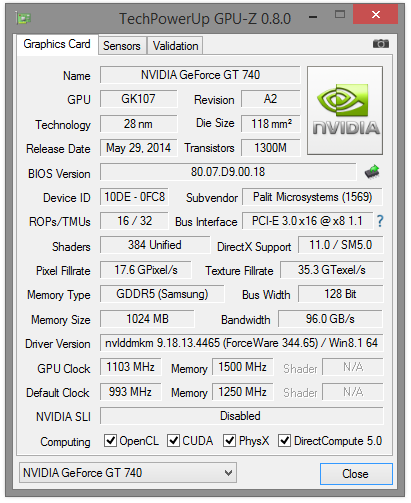Screen dimensions: 411x503
Task: Save BIOS using the green chip icon
Action: tap(372, 172)
